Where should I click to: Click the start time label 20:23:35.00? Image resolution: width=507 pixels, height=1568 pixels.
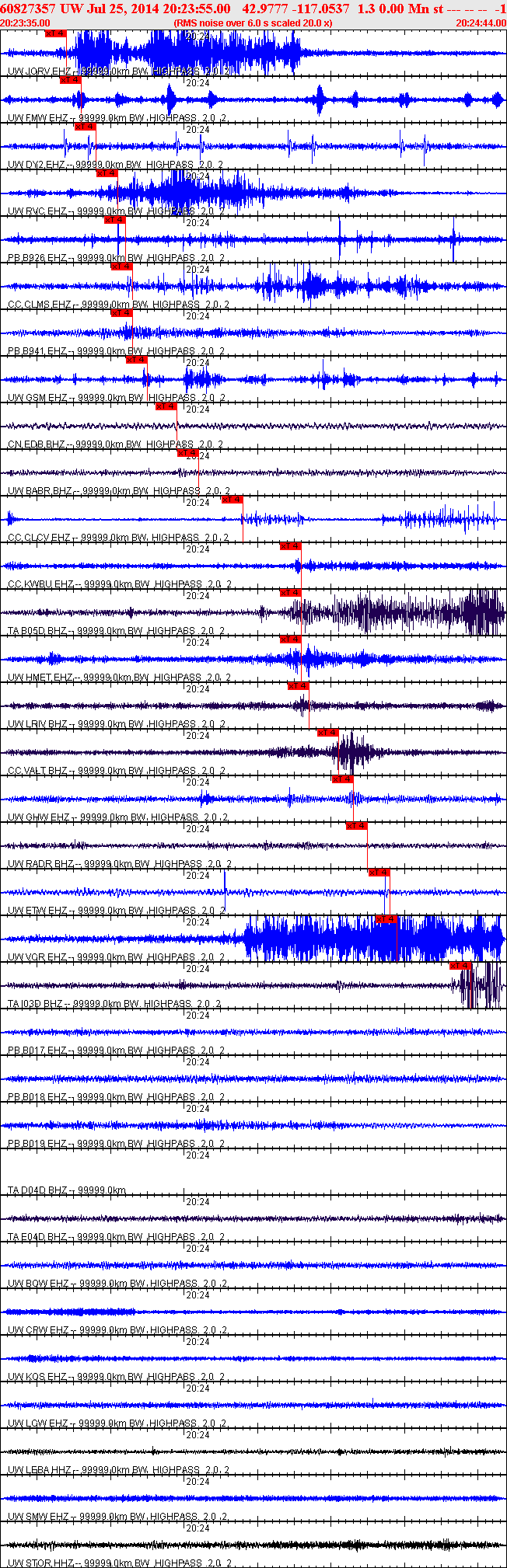25,23
